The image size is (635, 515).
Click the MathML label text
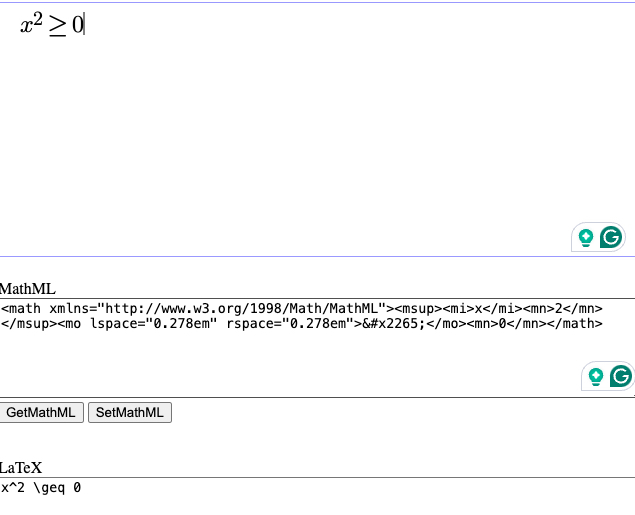pos(28,289)
